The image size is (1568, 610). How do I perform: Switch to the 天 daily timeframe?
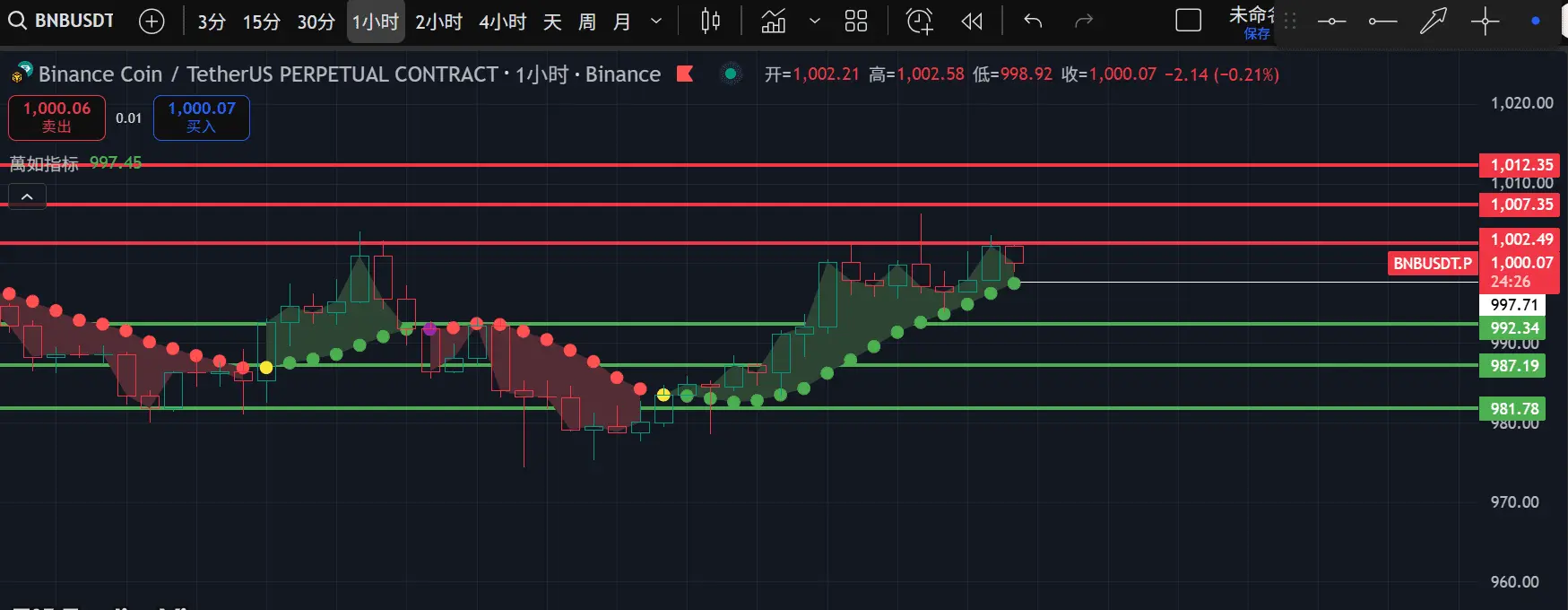pyautogui.click(x=552, y=22)
